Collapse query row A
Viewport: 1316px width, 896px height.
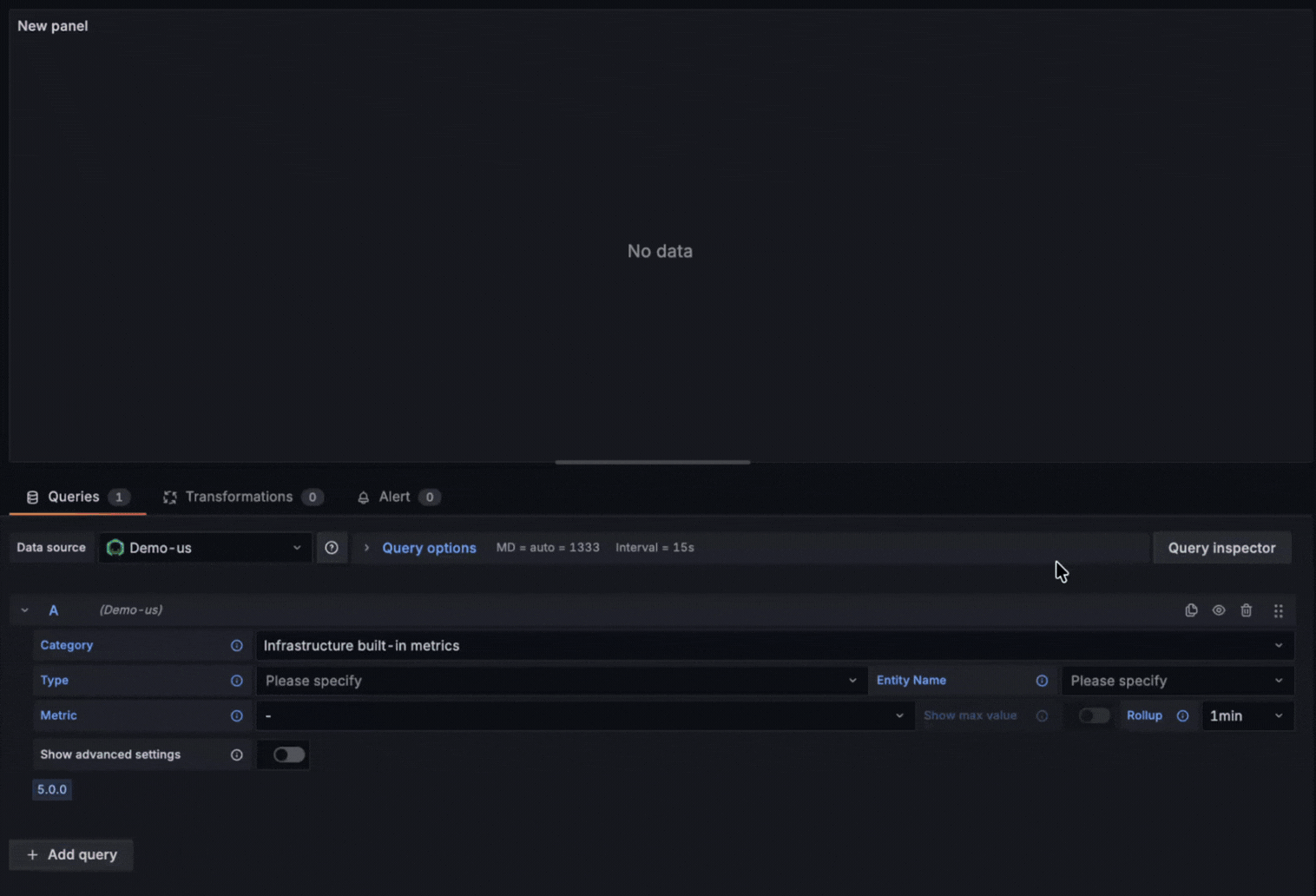(x=24, y=610)
